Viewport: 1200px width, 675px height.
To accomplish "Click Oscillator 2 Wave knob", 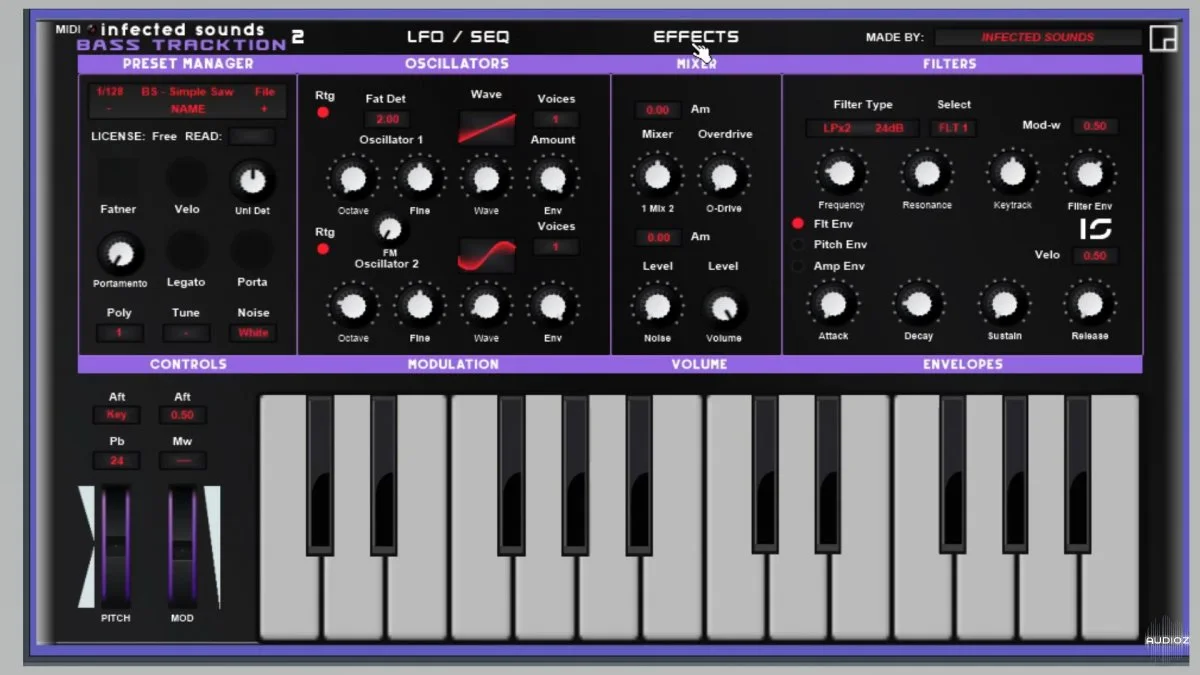I will point(486,306).
